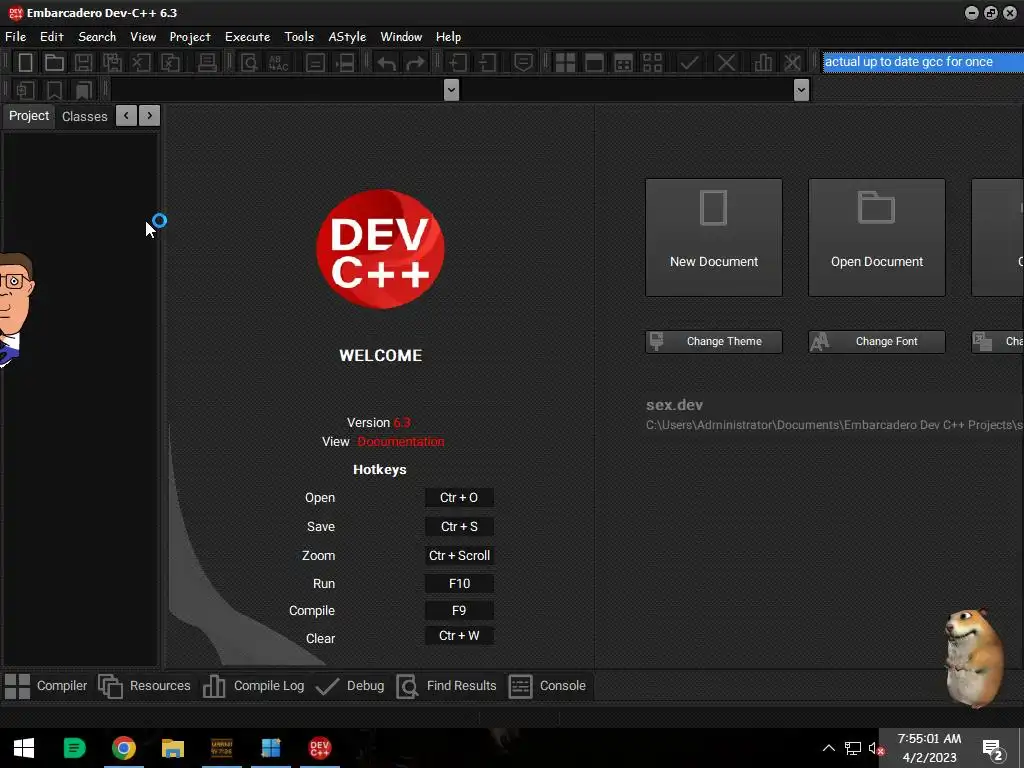Click the Change Theme button

coord(714,342)
